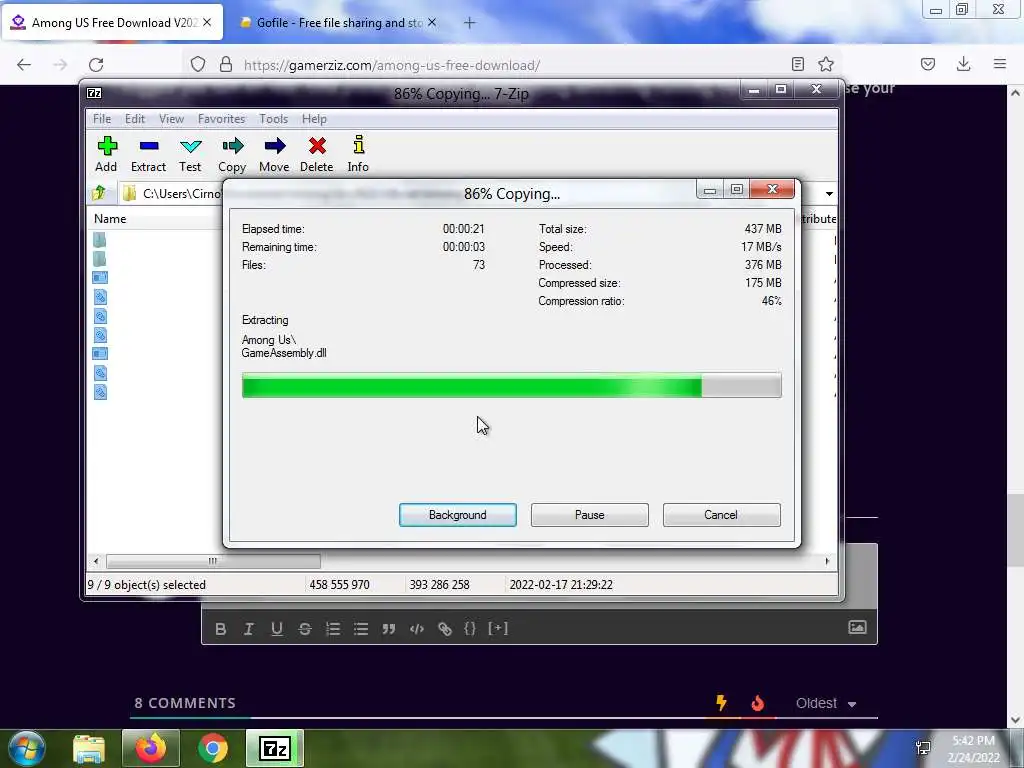
Task: Click the left arrow of horizontal scrollbar
Action: tap(96, 561)
